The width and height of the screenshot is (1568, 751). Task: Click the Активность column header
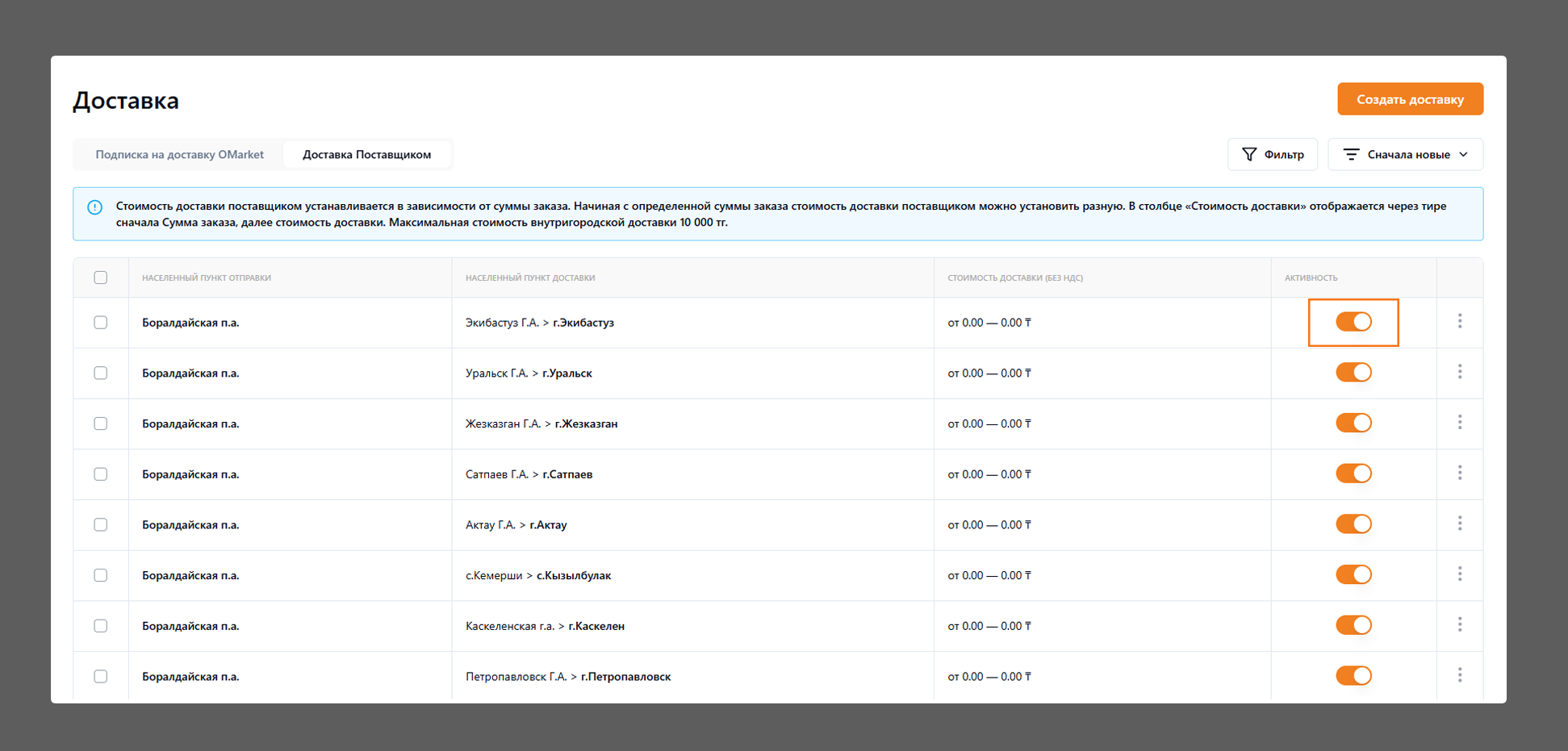1311,277
